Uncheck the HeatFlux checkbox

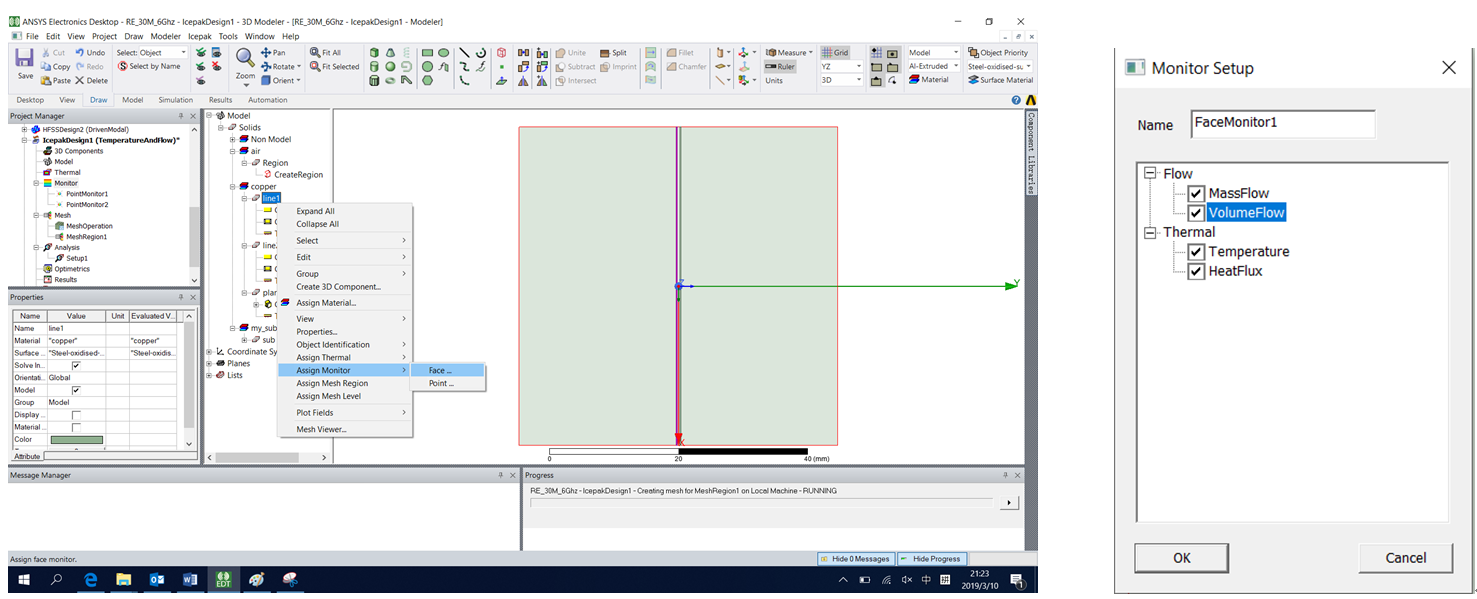tap(1195, 271)
